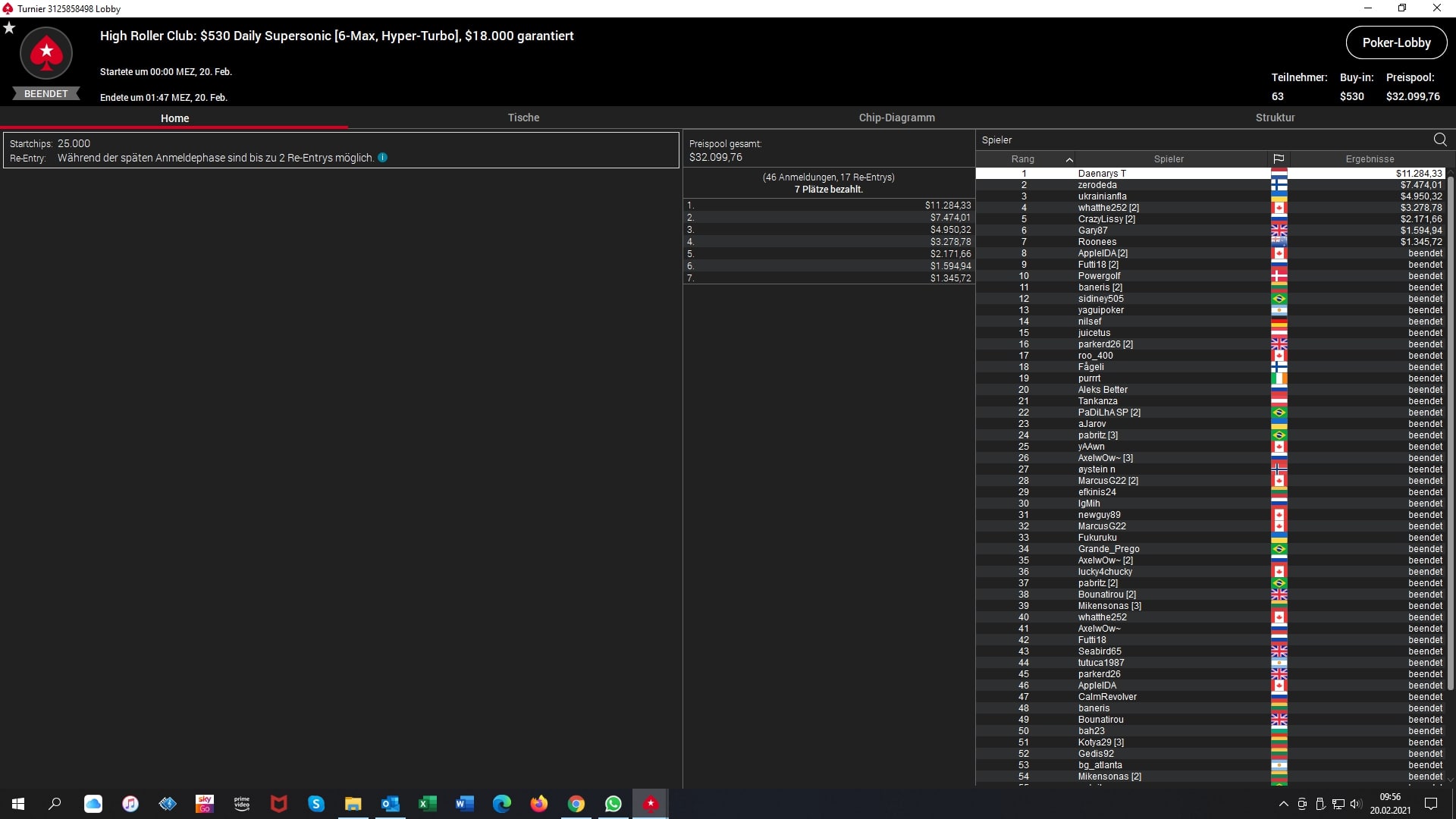
Task: Click the flag column header icon
Action: pyautogui.click(x=1279, y=159)
